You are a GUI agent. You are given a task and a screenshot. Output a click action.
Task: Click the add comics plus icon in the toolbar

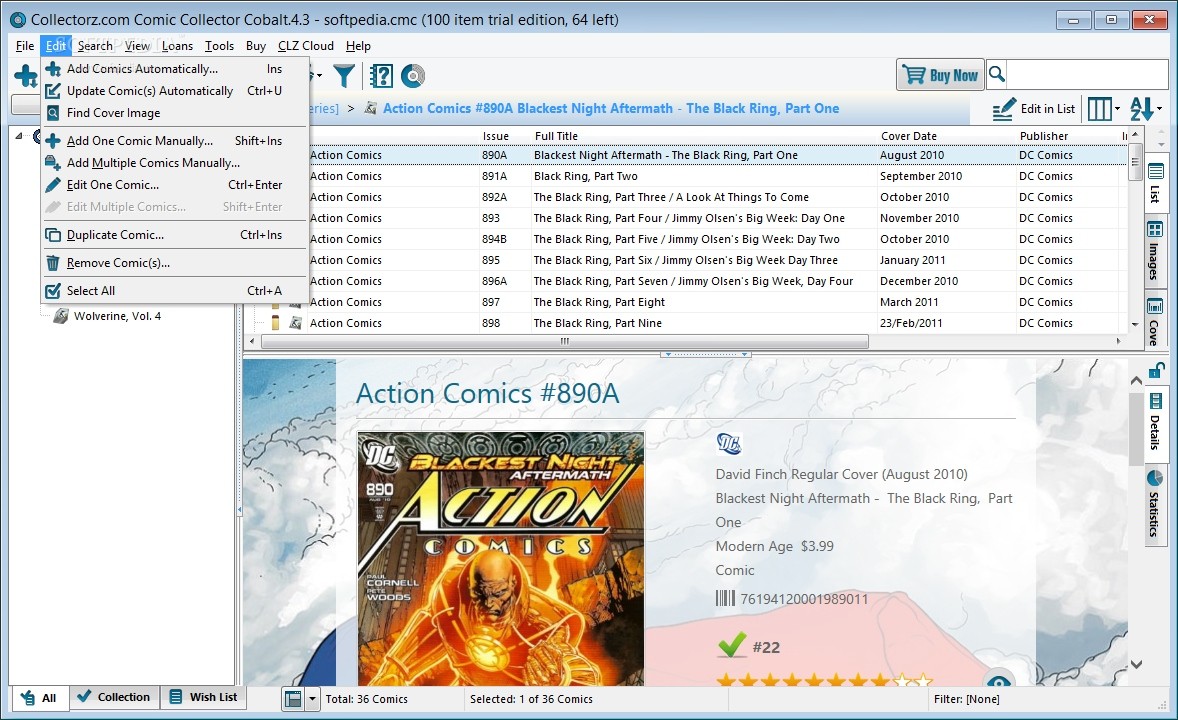click(x=26, y=76)
